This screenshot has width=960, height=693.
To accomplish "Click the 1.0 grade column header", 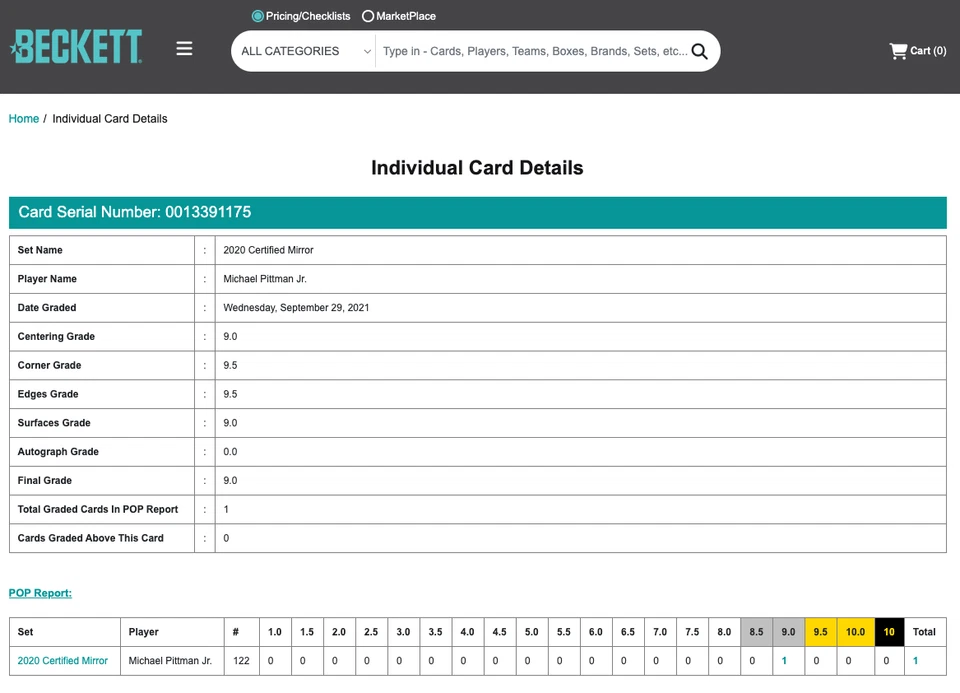I will [275, 632].
